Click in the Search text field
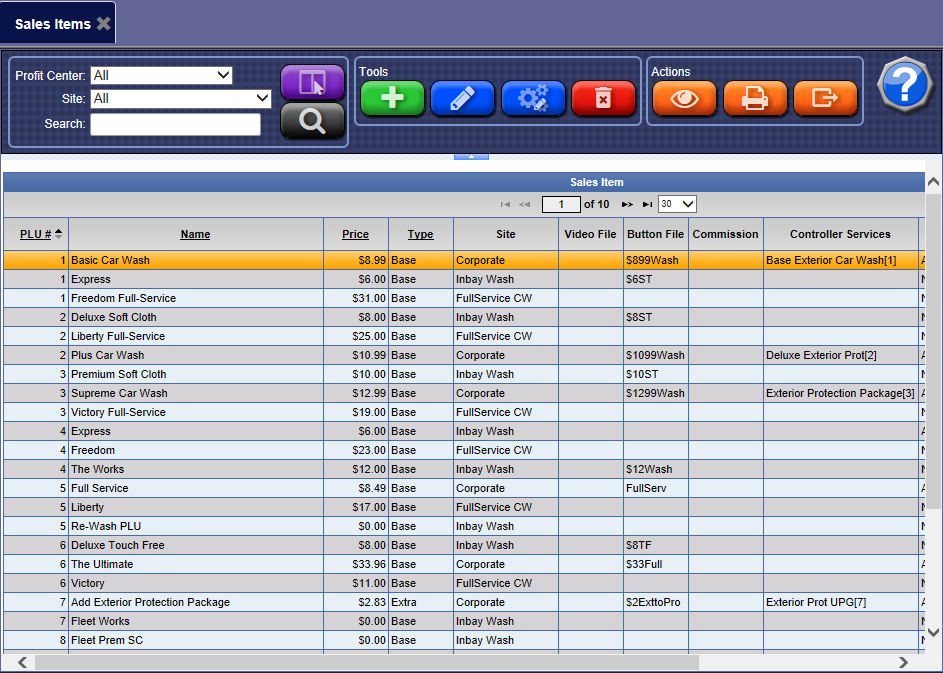 pos(175,124)
